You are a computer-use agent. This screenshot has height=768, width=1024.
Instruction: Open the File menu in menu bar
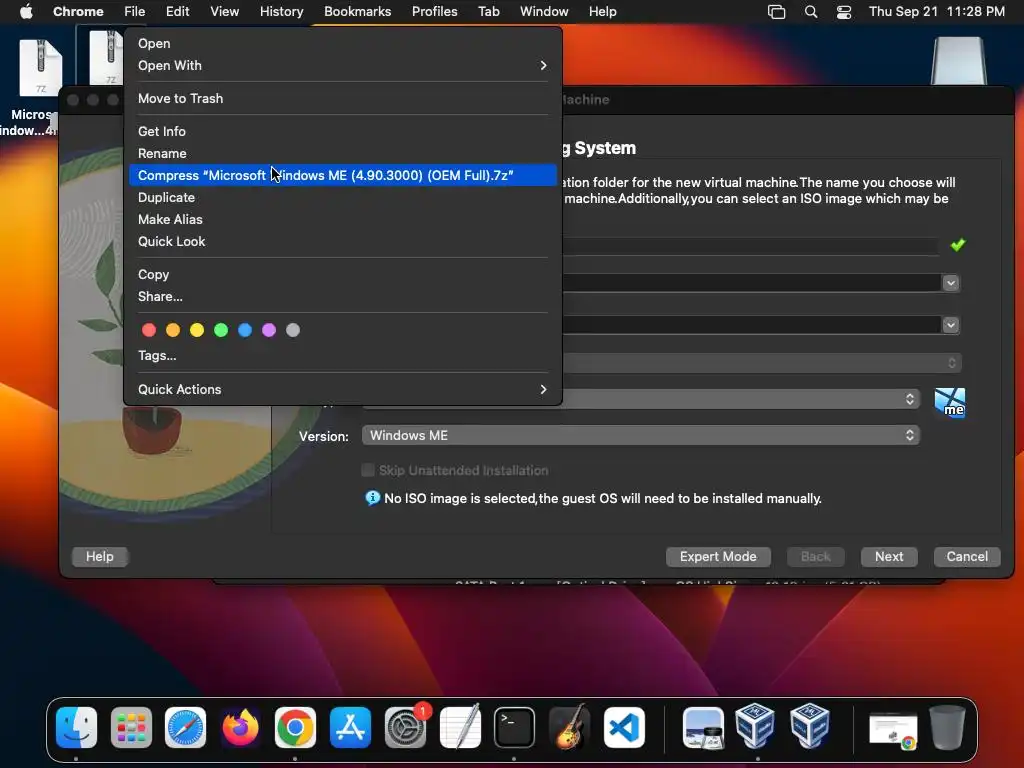click(135, 11)
